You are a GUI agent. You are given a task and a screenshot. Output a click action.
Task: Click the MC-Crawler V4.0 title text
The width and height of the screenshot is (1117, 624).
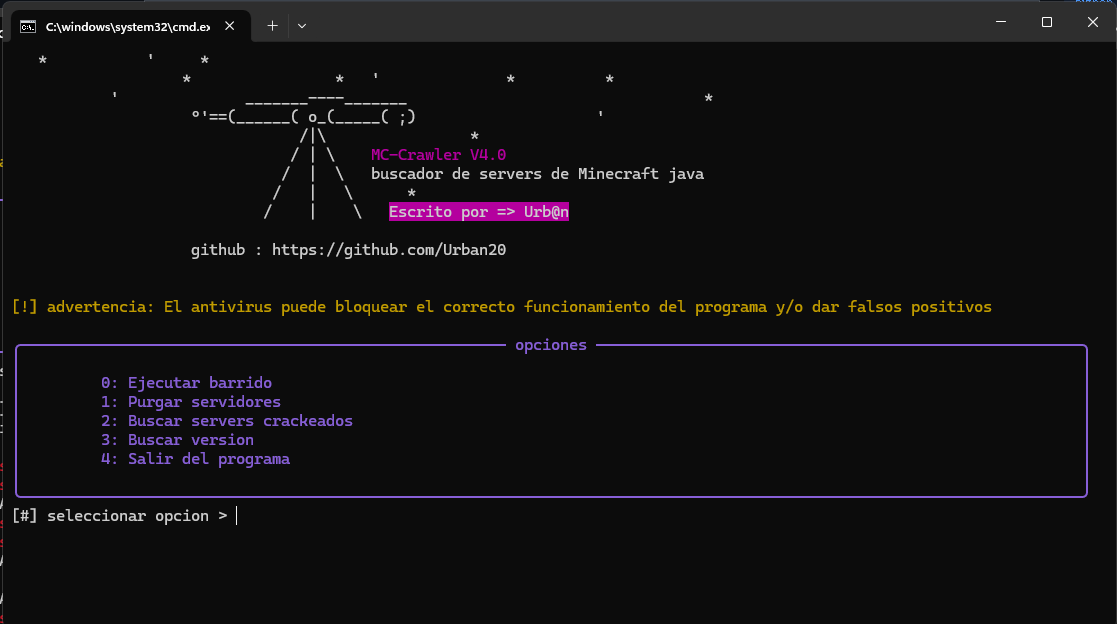[x=438, y=155]
